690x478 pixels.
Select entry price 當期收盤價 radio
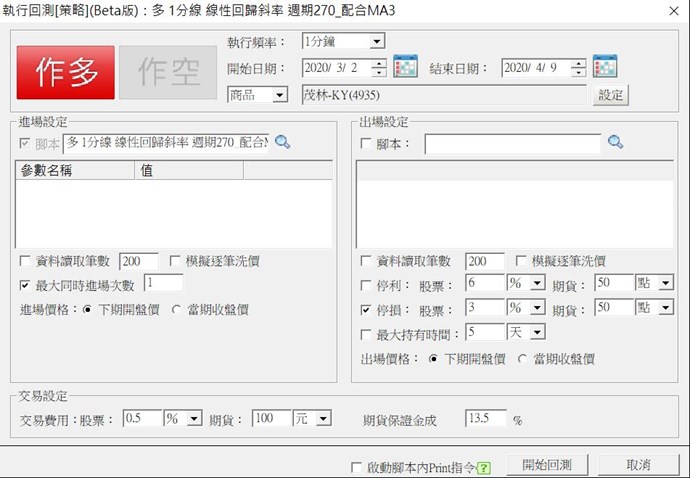pyautogui.click(x=176, y=310)
